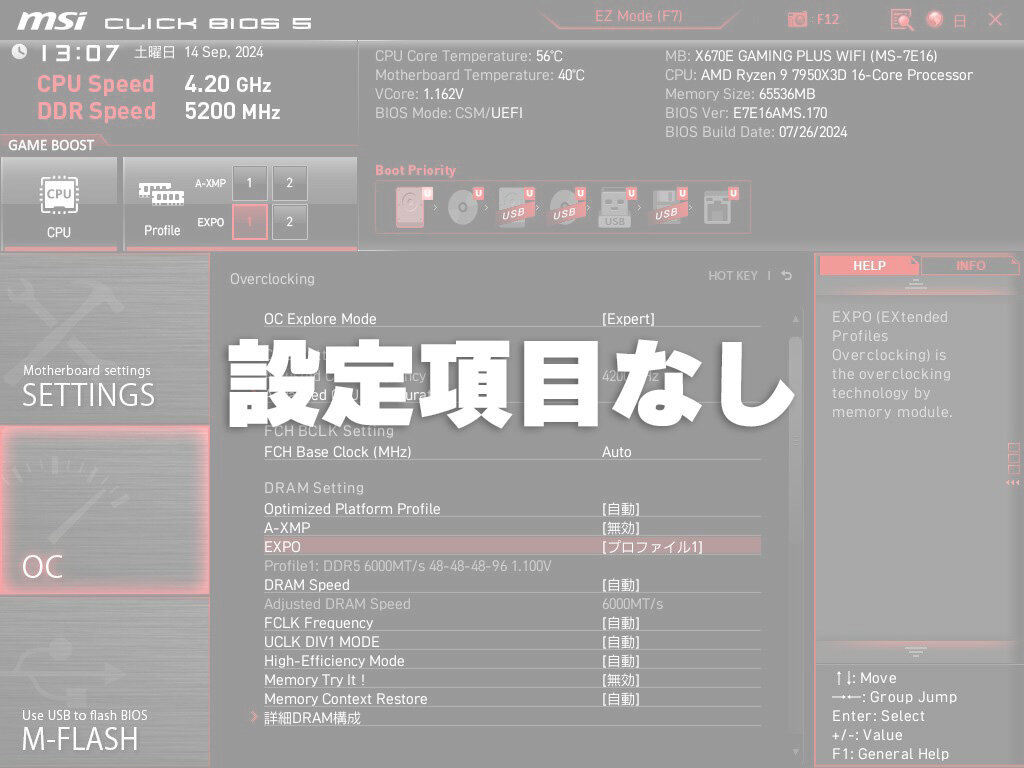Open the BIOS search icon
1024x768 pixels.
pyautogui.click(x=902, y=20)
